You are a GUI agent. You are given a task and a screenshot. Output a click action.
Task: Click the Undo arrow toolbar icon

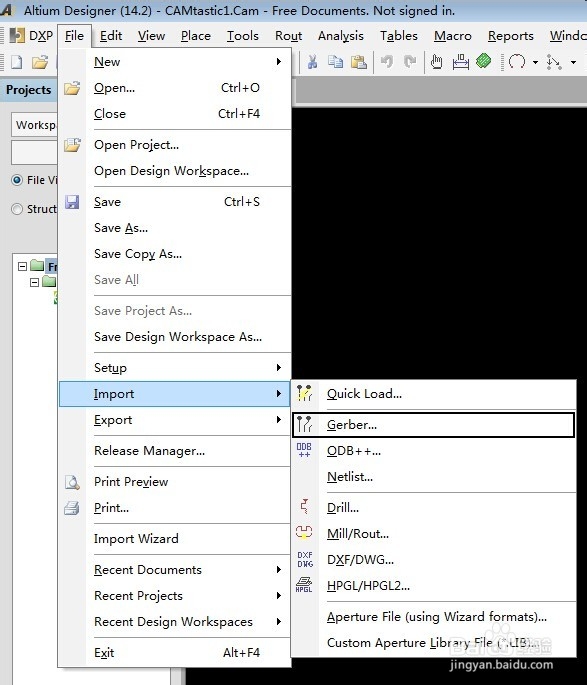point(387,62)
